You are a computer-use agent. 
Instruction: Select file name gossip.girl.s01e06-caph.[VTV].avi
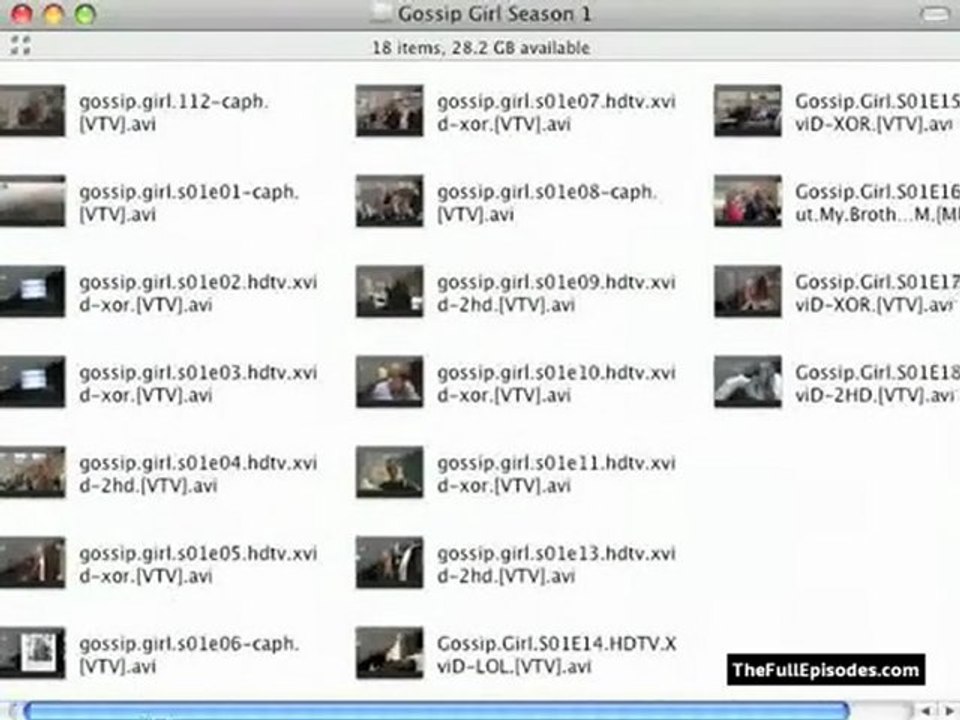point(189,654)
